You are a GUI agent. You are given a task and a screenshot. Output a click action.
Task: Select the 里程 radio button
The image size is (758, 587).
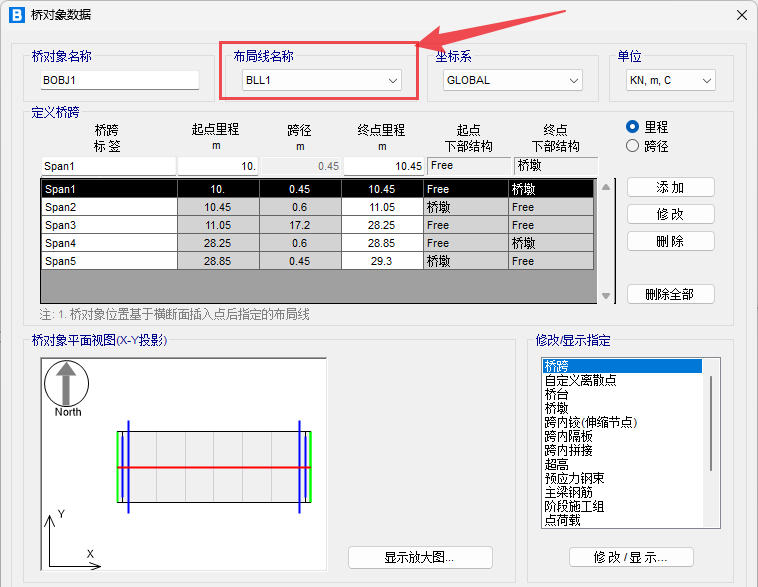[632, 127]
